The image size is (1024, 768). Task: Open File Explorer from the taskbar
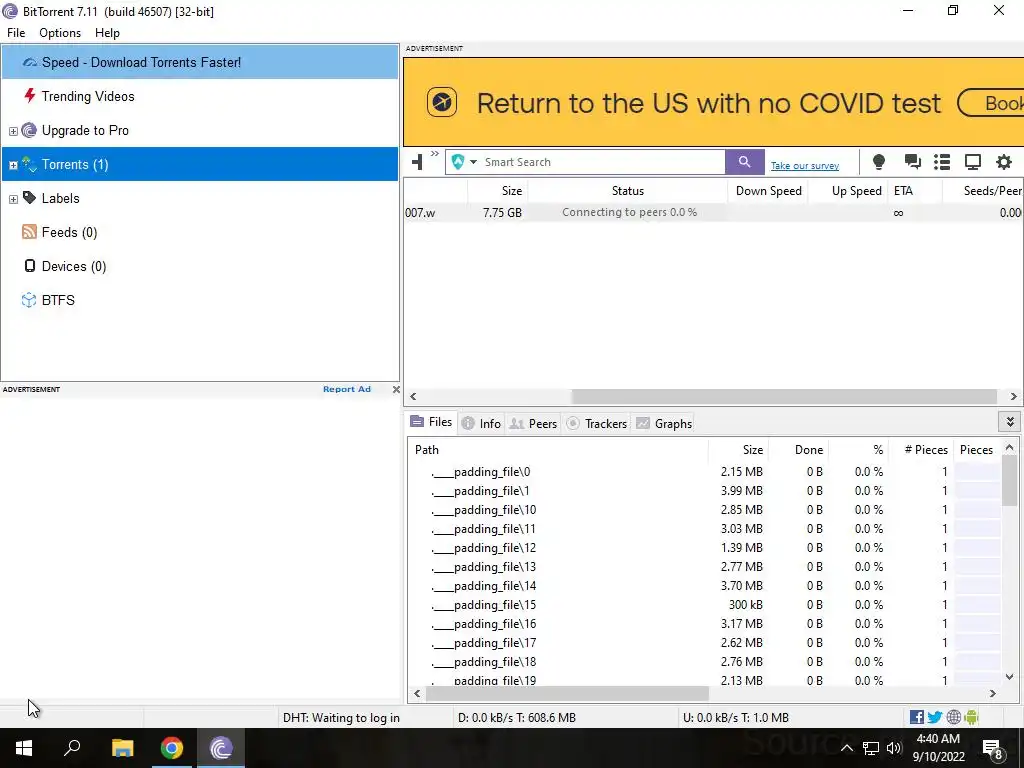(122, 748)
